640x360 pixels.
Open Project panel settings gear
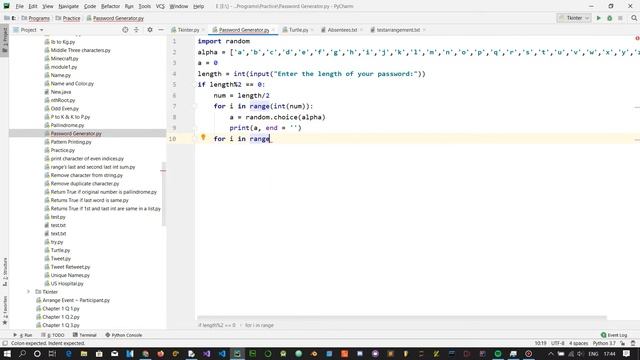[150, 30]
